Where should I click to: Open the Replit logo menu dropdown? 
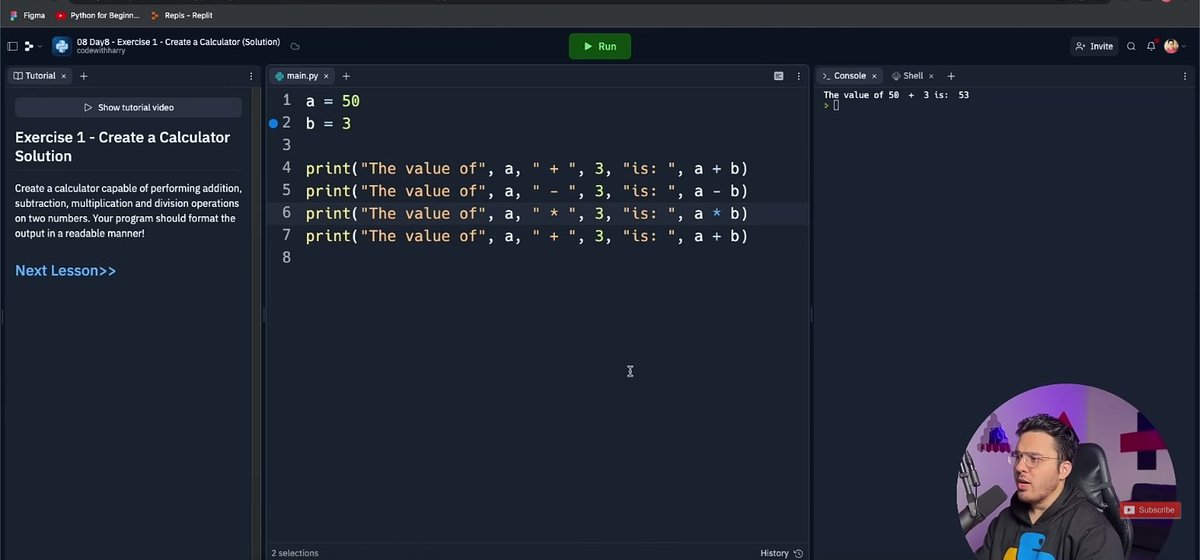[32, 46]
